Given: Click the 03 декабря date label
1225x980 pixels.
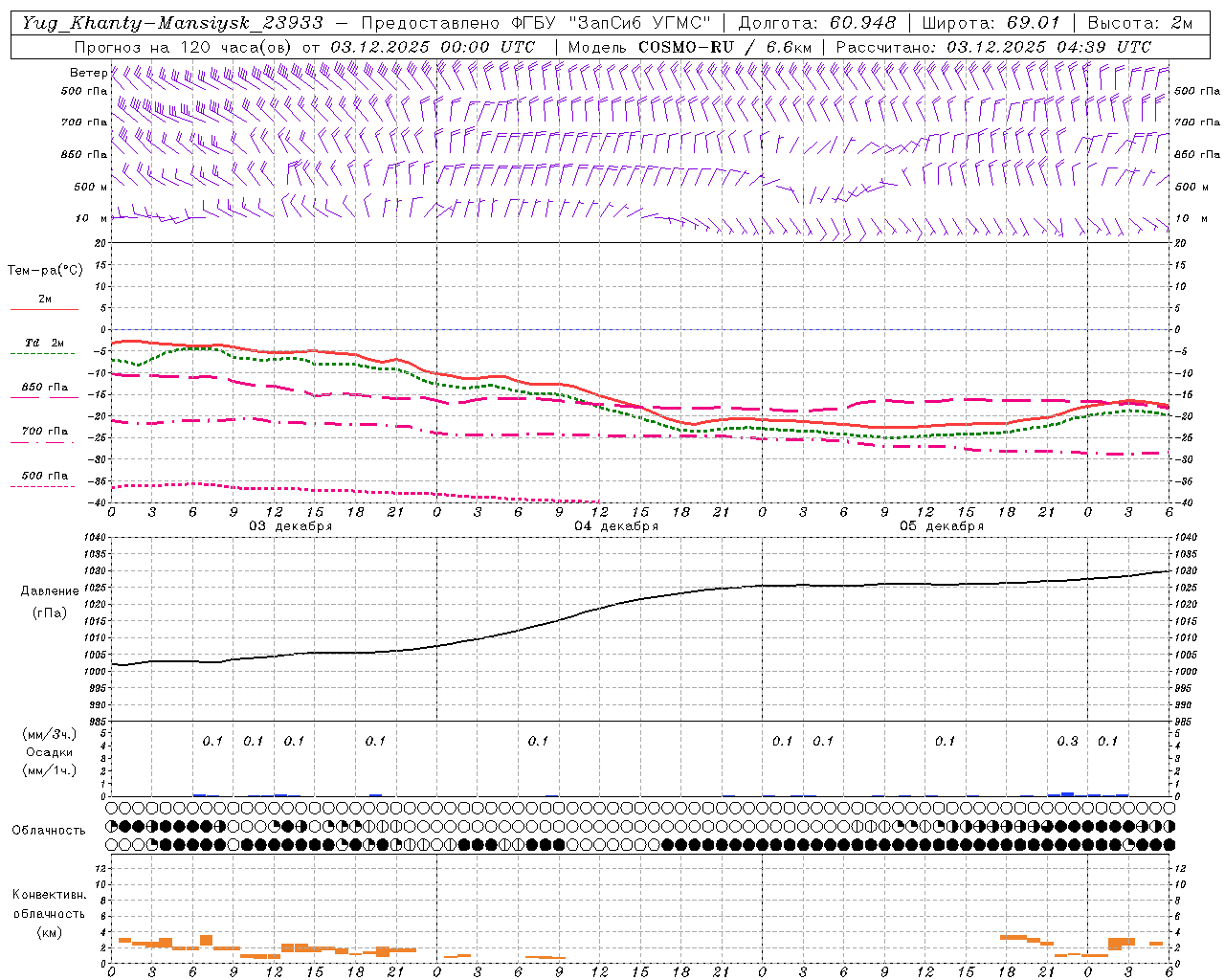Looking at the screenshot, I should pos(291,526).
